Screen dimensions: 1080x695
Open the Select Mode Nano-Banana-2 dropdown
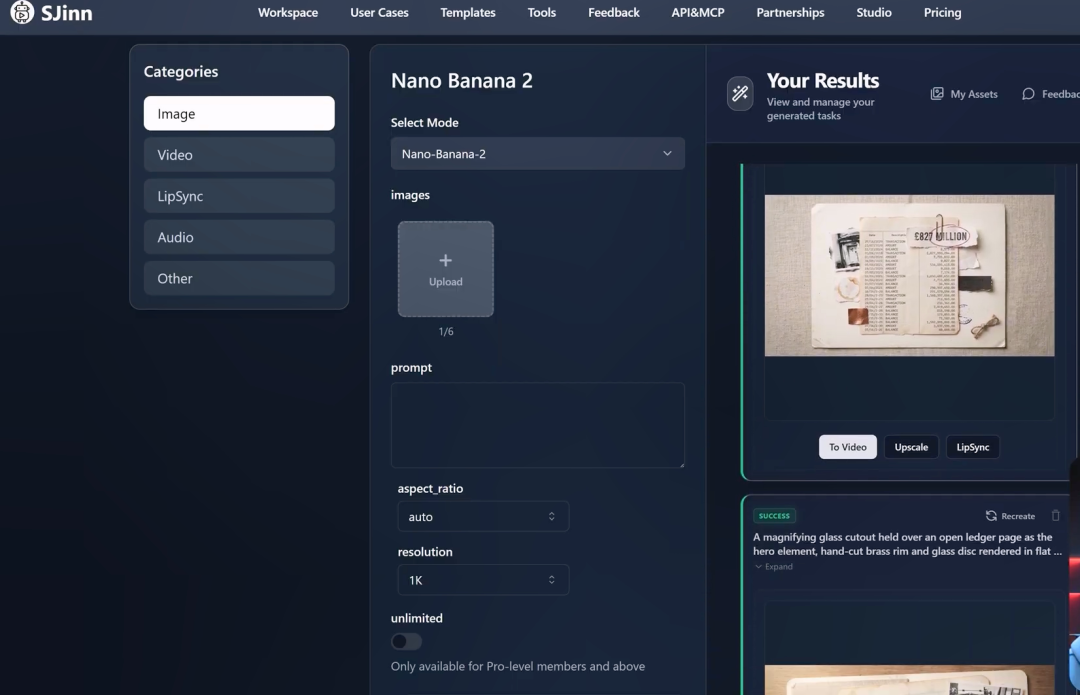[537, 154]
